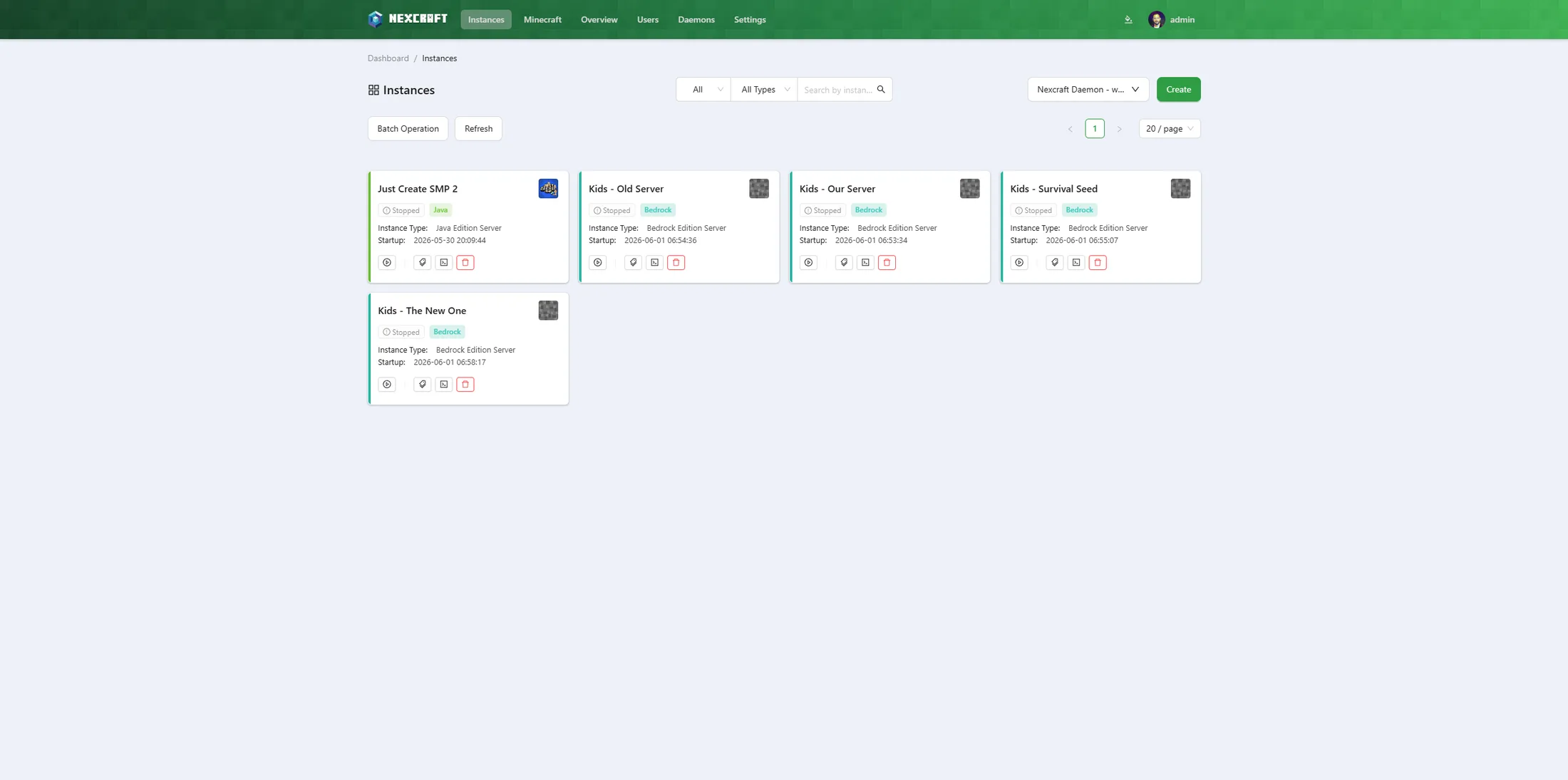
Task: Open the Kids - Our Server card title
Action: 837,189
